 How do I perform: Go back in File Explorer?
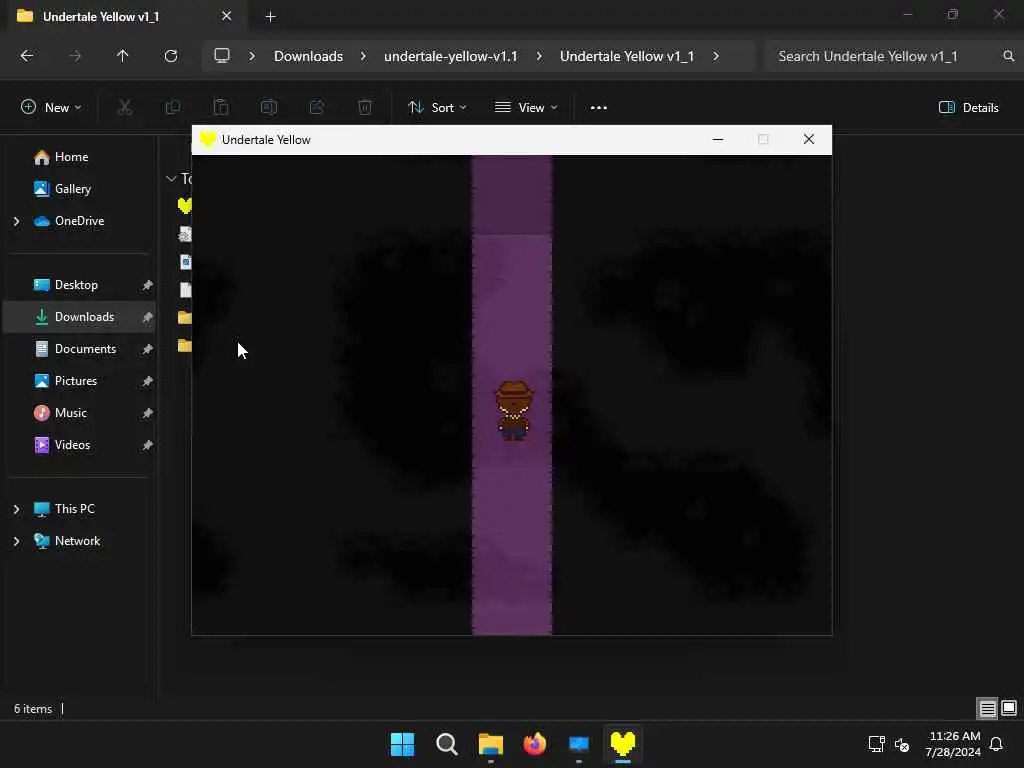pos(27,56)
